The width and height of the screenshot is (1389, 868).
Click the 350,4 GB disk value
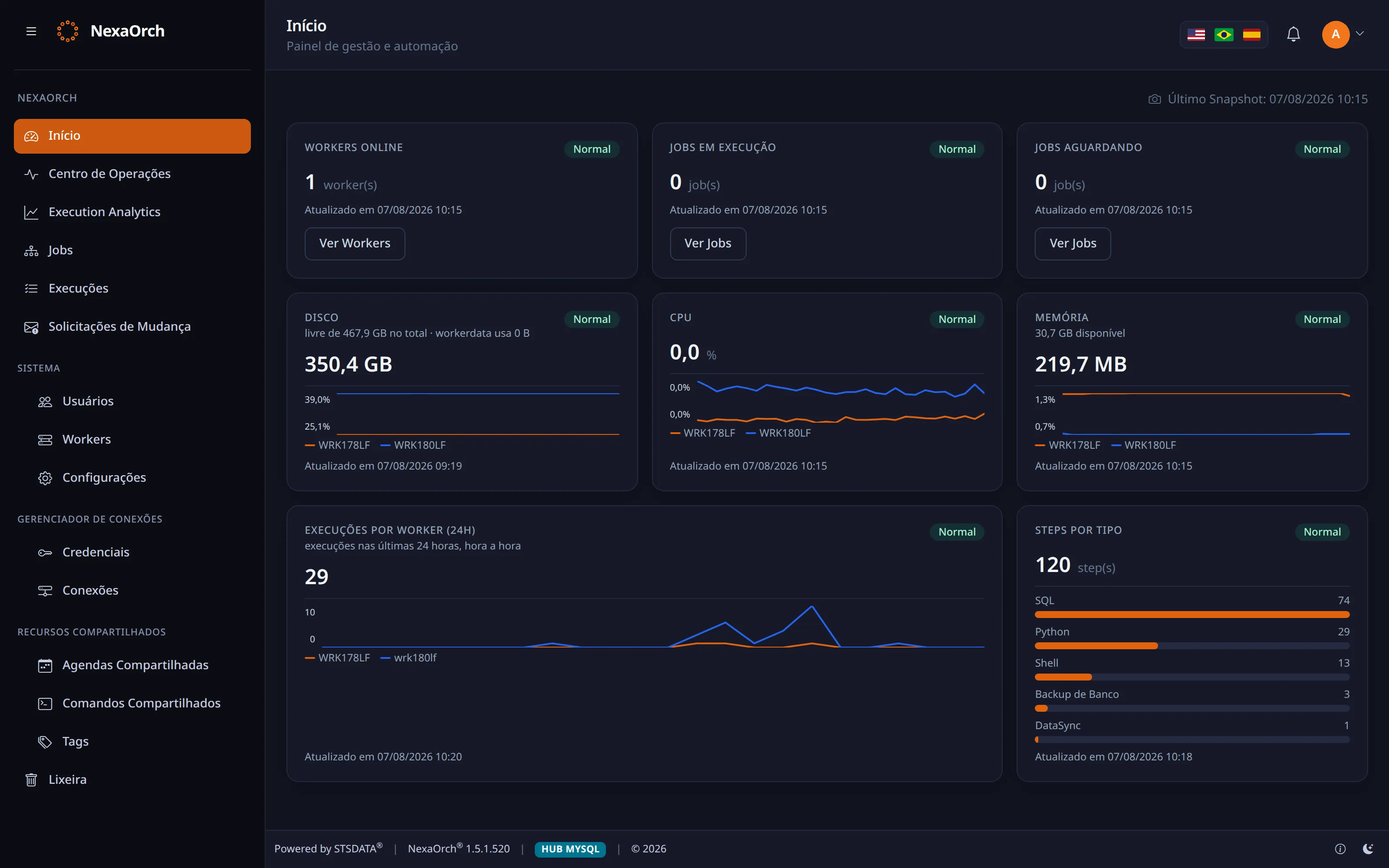point(349,365)
